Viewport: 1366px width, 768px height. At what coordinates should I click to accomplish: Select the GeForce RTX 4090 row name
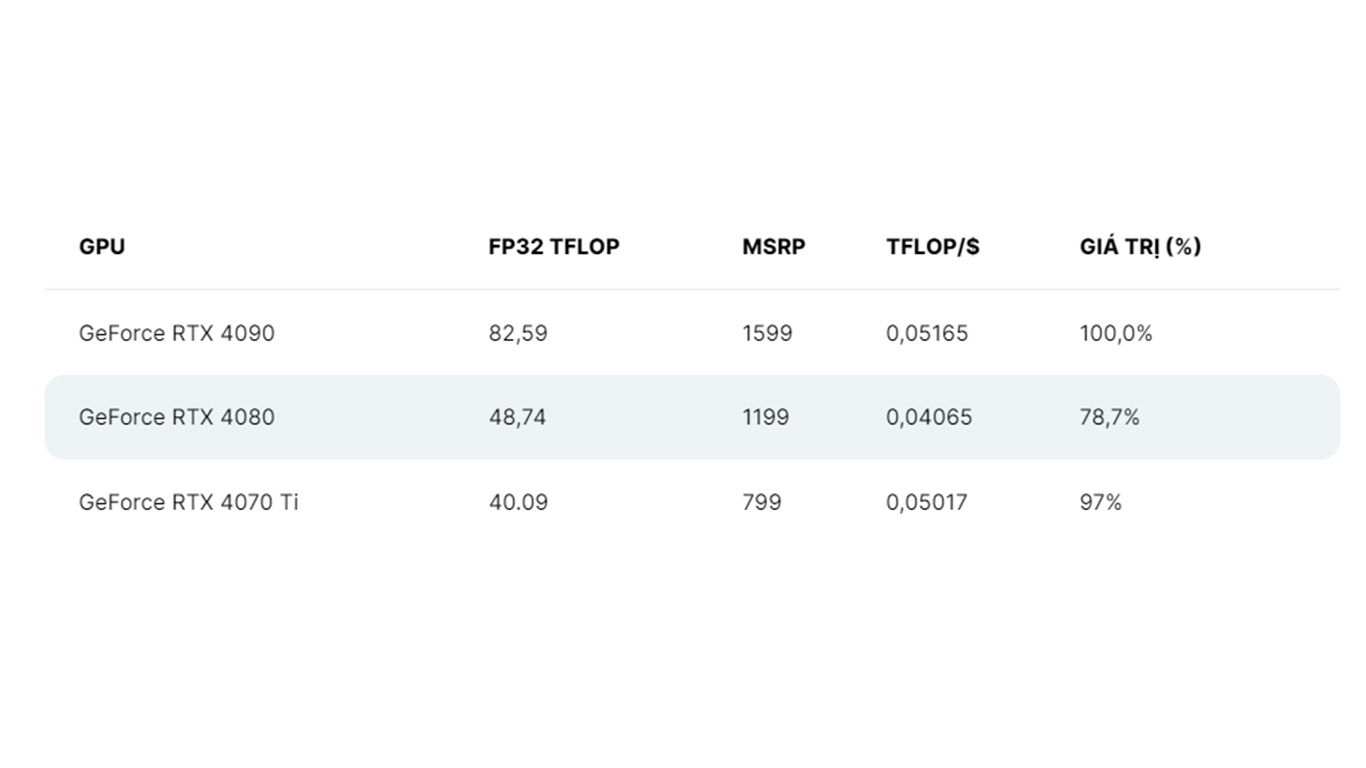pyautogui.click(x=177, y=333)
